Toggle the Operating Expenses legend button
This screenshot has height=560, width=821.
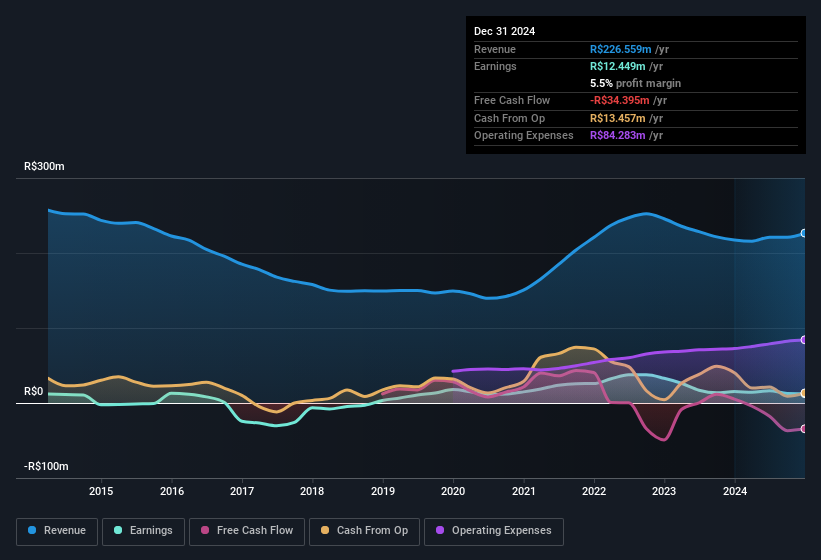[494, 531]
